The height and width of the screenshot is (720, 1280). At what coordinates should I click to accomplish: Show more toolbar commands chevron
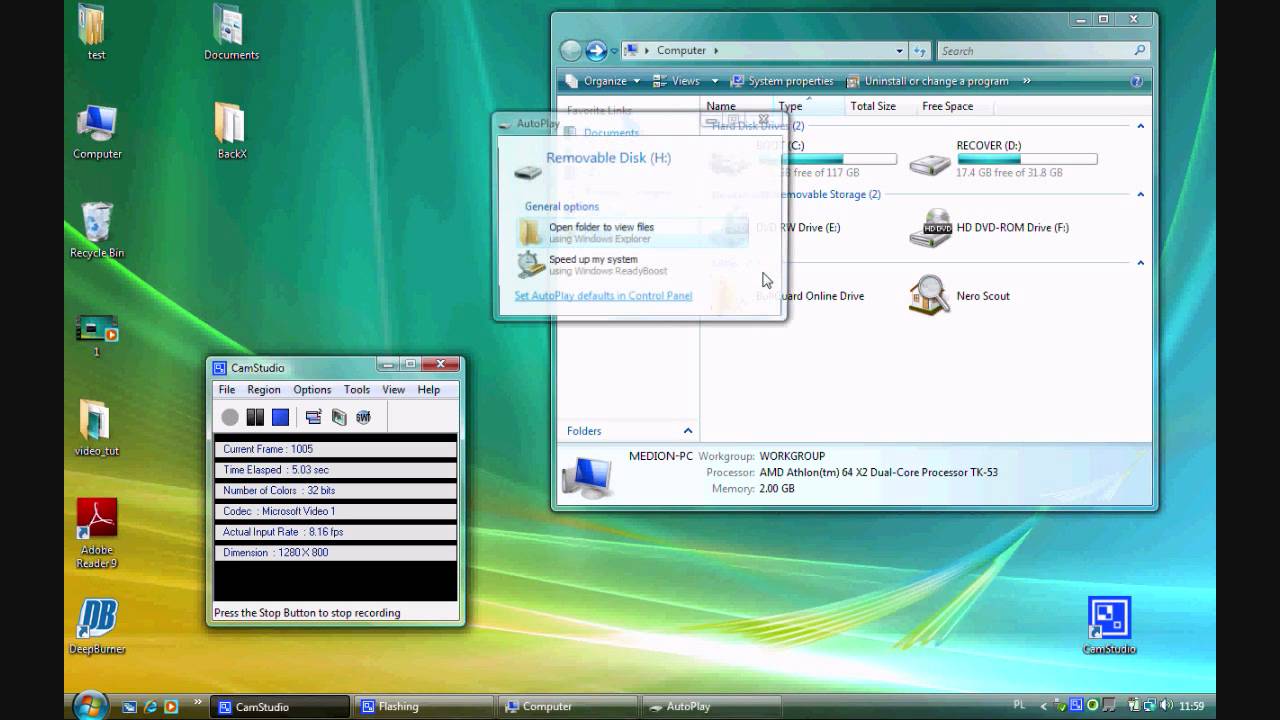1027,81
